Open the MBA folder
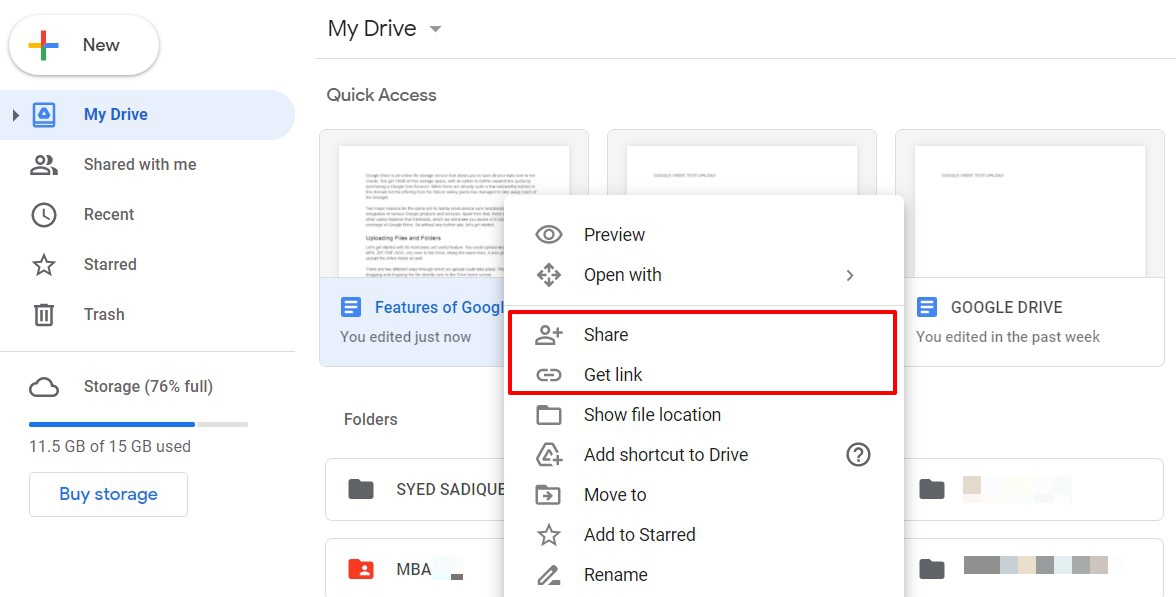 pos(415,569)
